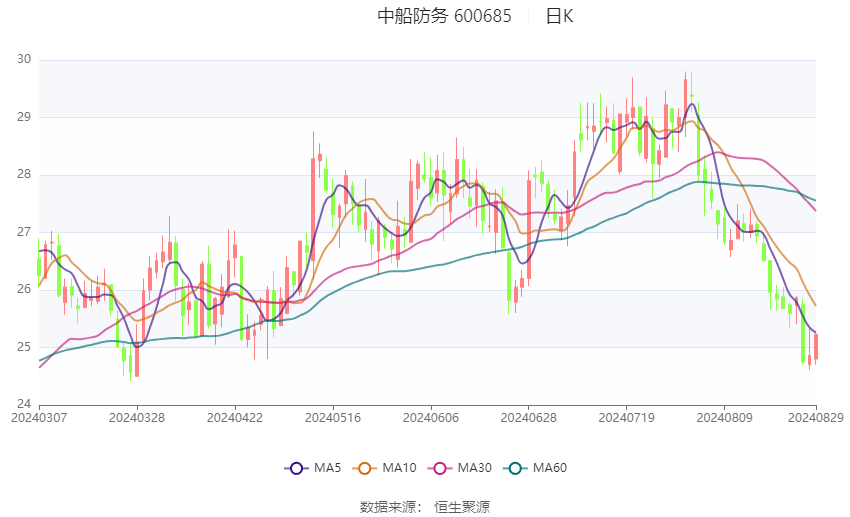850x517 pixels.
Task: Select the last red candlestick at 20240829
Action: pos(816,347)
